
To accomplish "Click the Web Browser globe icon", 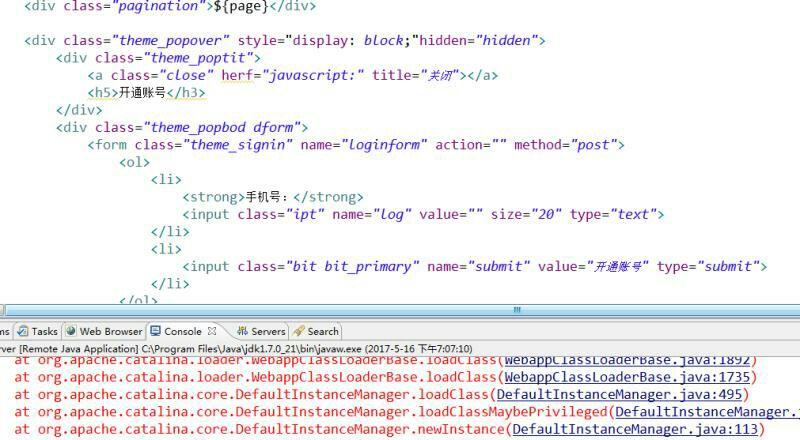I will (71, 331).
